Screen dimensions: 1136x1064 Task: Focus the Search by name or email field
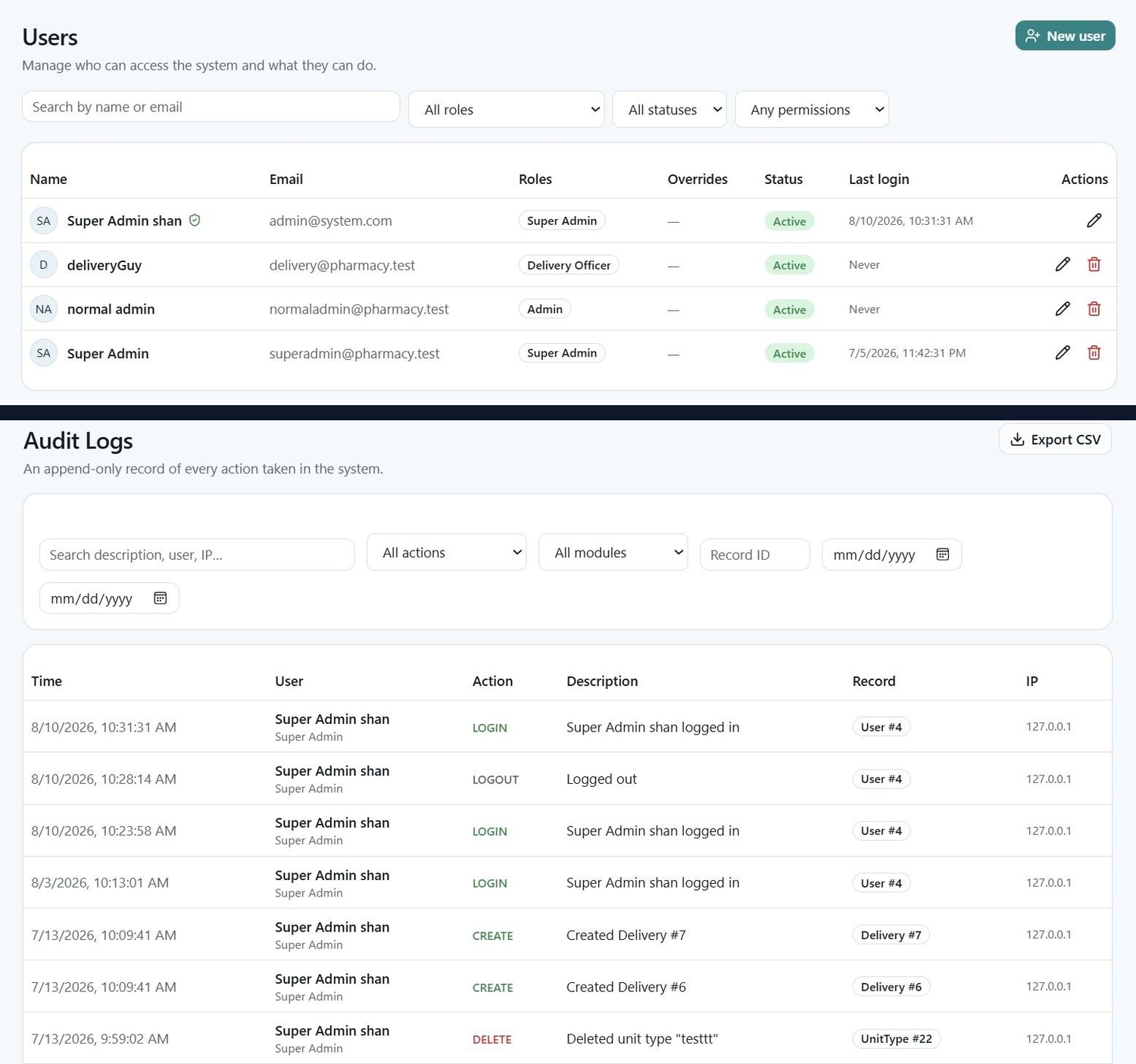pyautogui.click(x=211, y=107)
